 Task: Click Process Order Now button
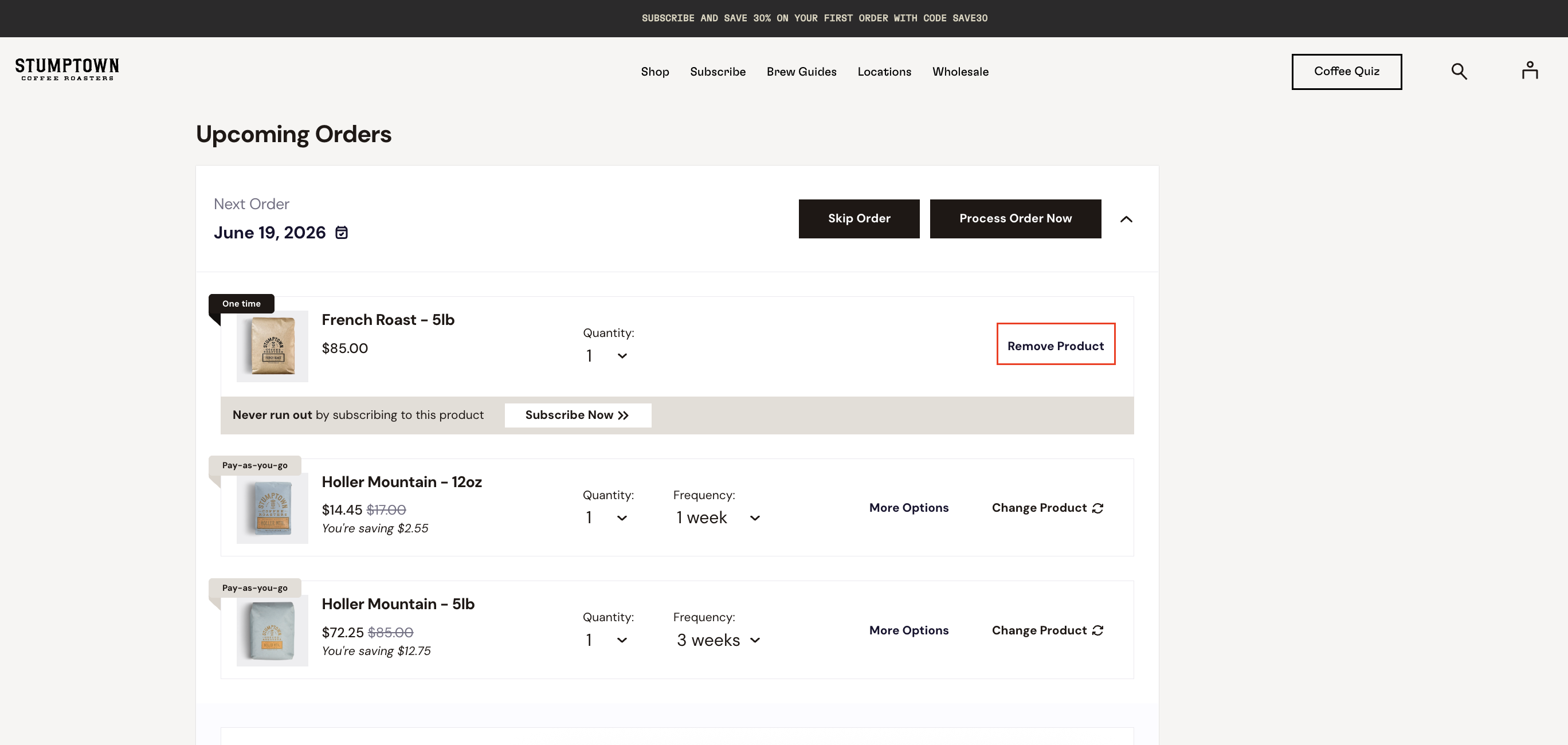pyautogui.click(x=1016, y=218)
